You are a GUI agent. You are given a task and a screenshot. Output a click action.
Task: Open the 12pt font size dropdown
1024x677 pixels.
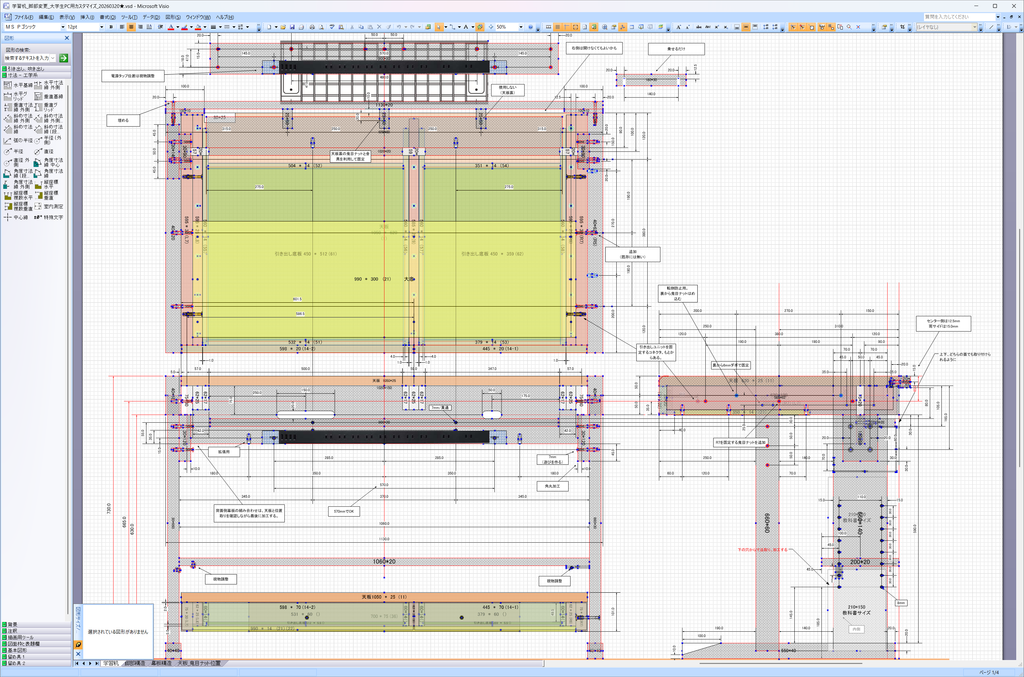(x=102, y=27)
